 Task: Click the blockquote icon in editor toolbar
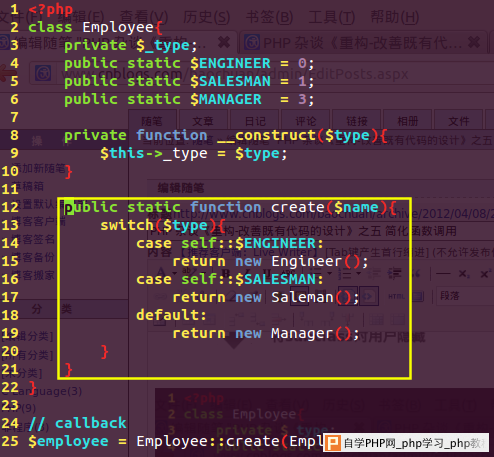(x=415, y=274)
